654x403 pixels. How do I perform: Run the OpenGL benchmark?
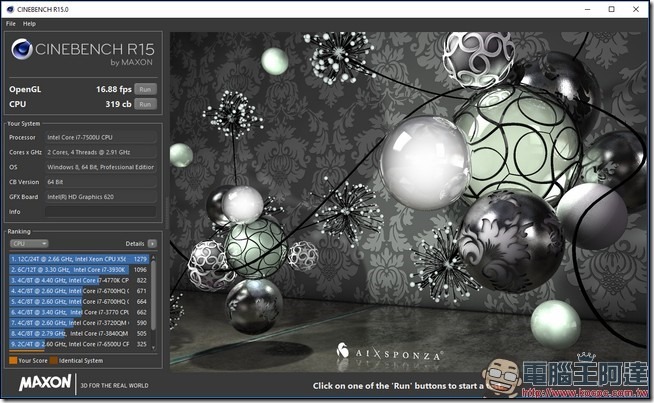click(x=145, y=89)
